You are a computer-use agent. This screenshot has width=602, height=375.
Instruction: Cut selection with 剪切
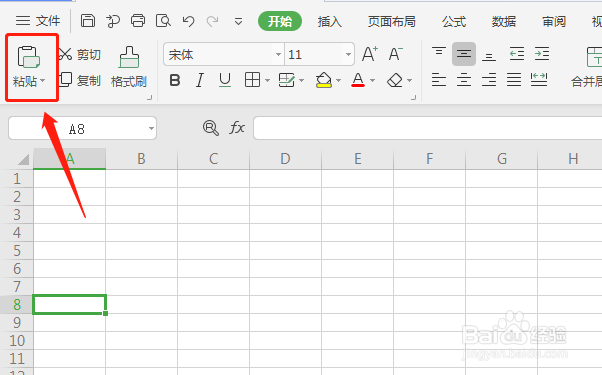pyautogui.click(x=79, y=55)
